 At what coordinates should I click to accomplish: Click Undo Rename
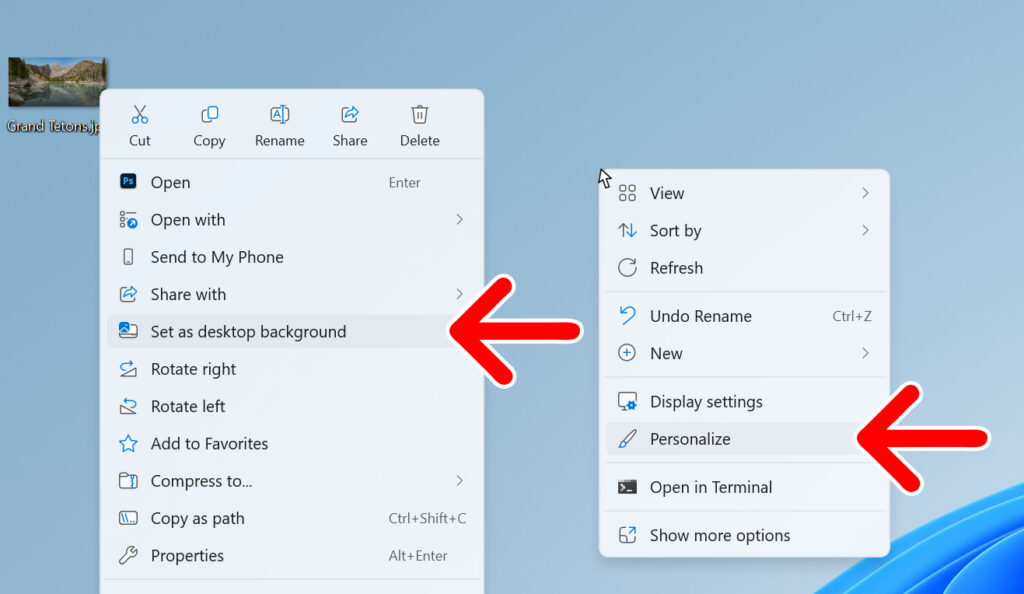(x=700, y=315)
